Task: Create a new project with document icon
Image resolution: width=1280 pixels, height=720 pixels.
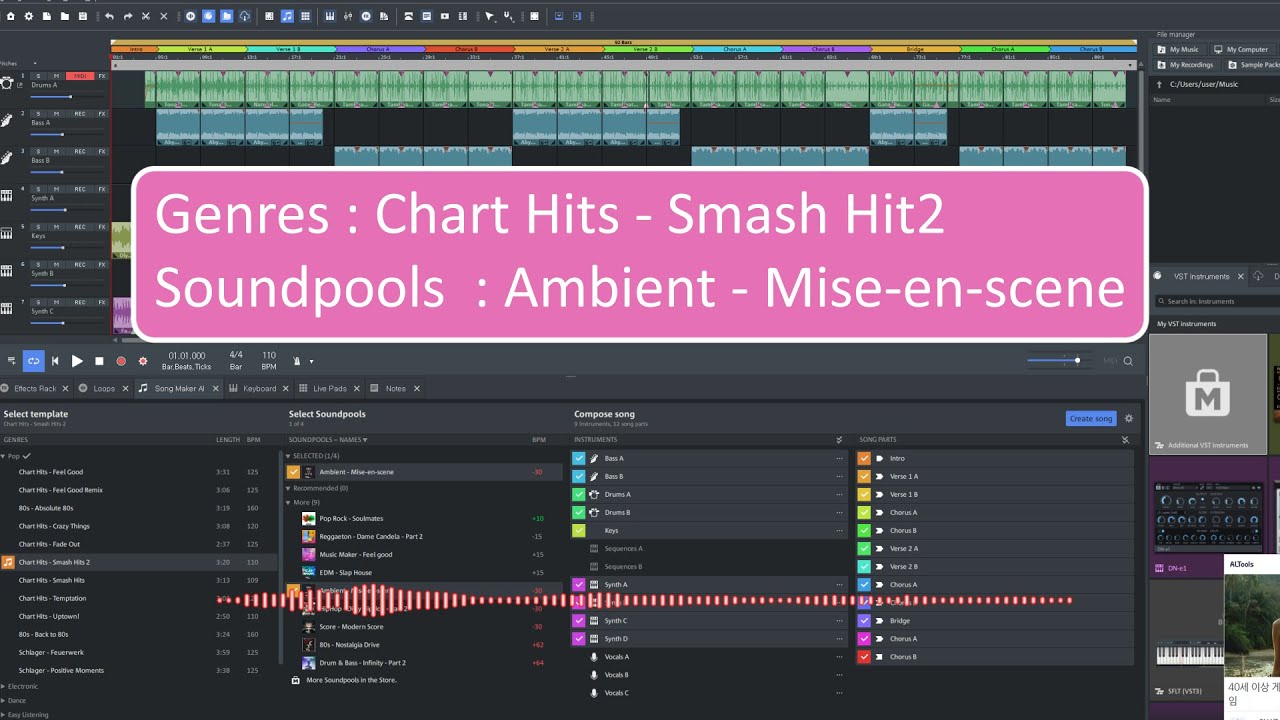Action: pyautogui.click(x=47, y=16)
